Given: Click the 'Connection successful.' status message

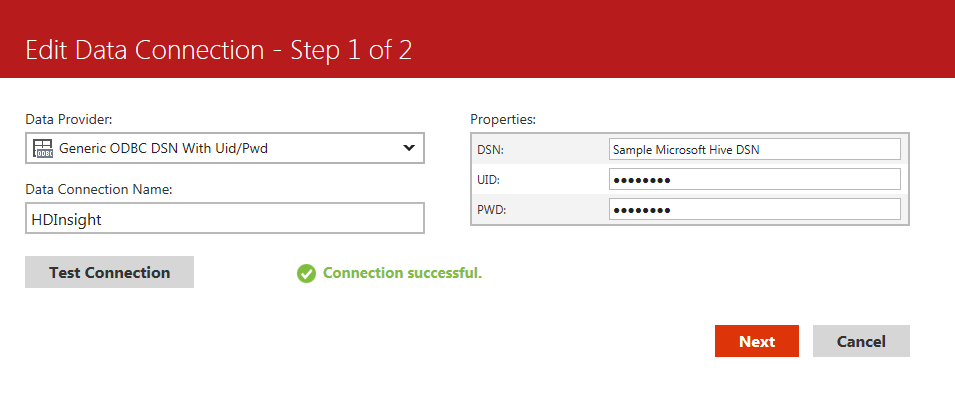Looking at the screenshot, I should tap(402, 273).
